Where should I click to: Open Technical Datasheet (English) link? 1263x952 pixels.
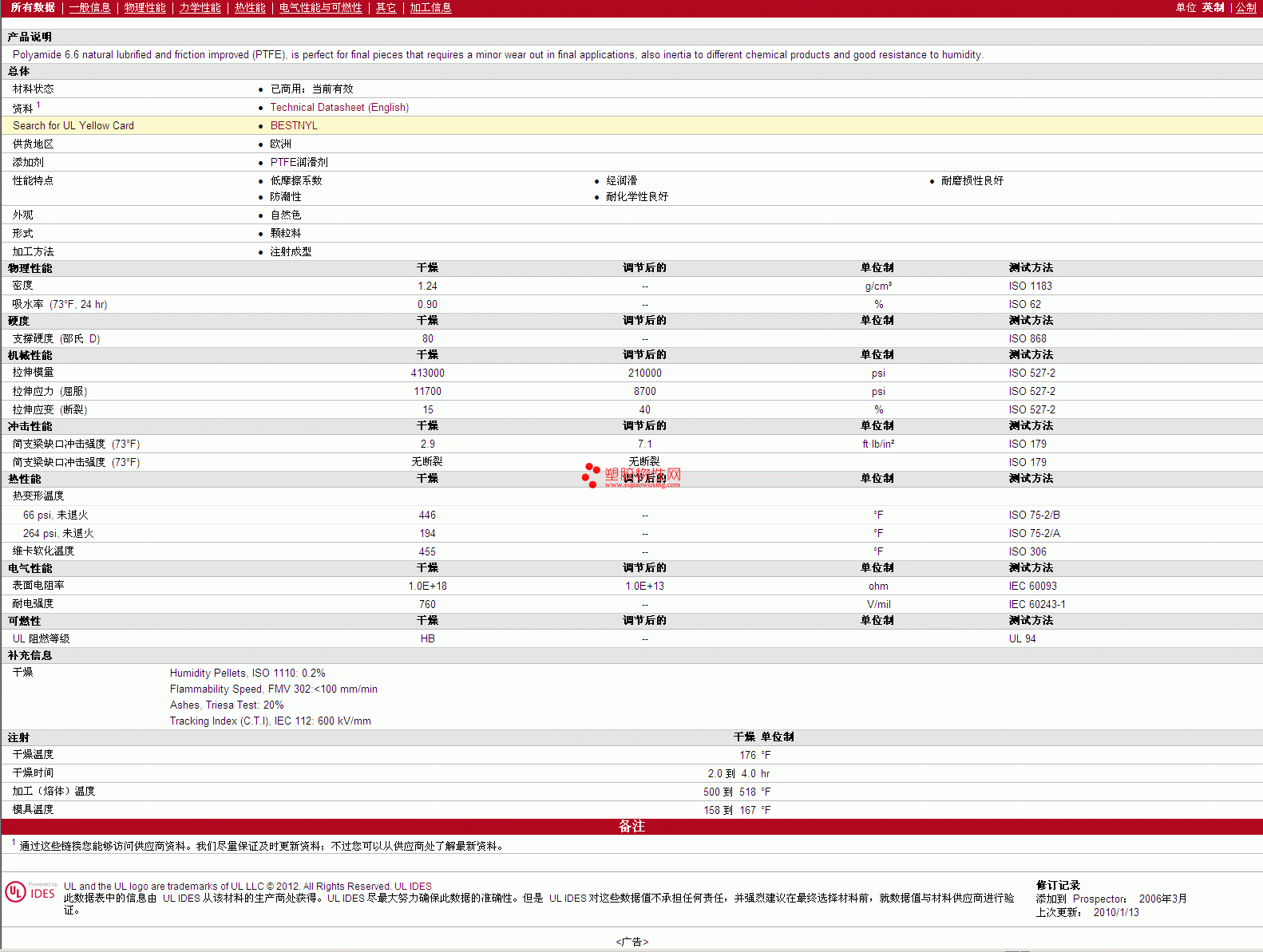tap(339, 107)
